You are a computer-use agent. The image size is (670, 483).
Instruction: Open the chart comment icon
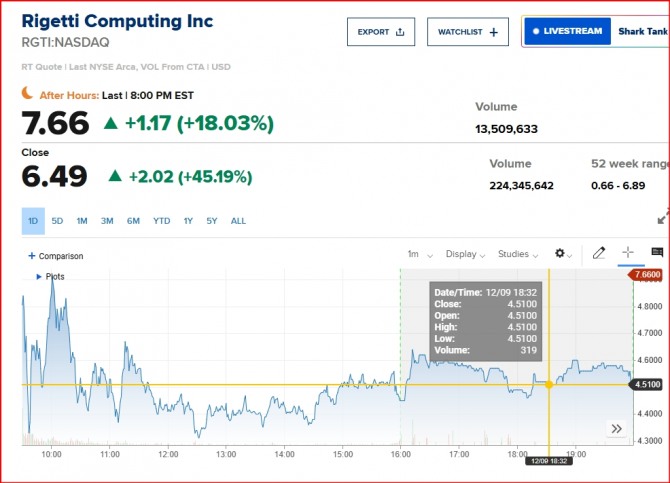click(657, 254)
